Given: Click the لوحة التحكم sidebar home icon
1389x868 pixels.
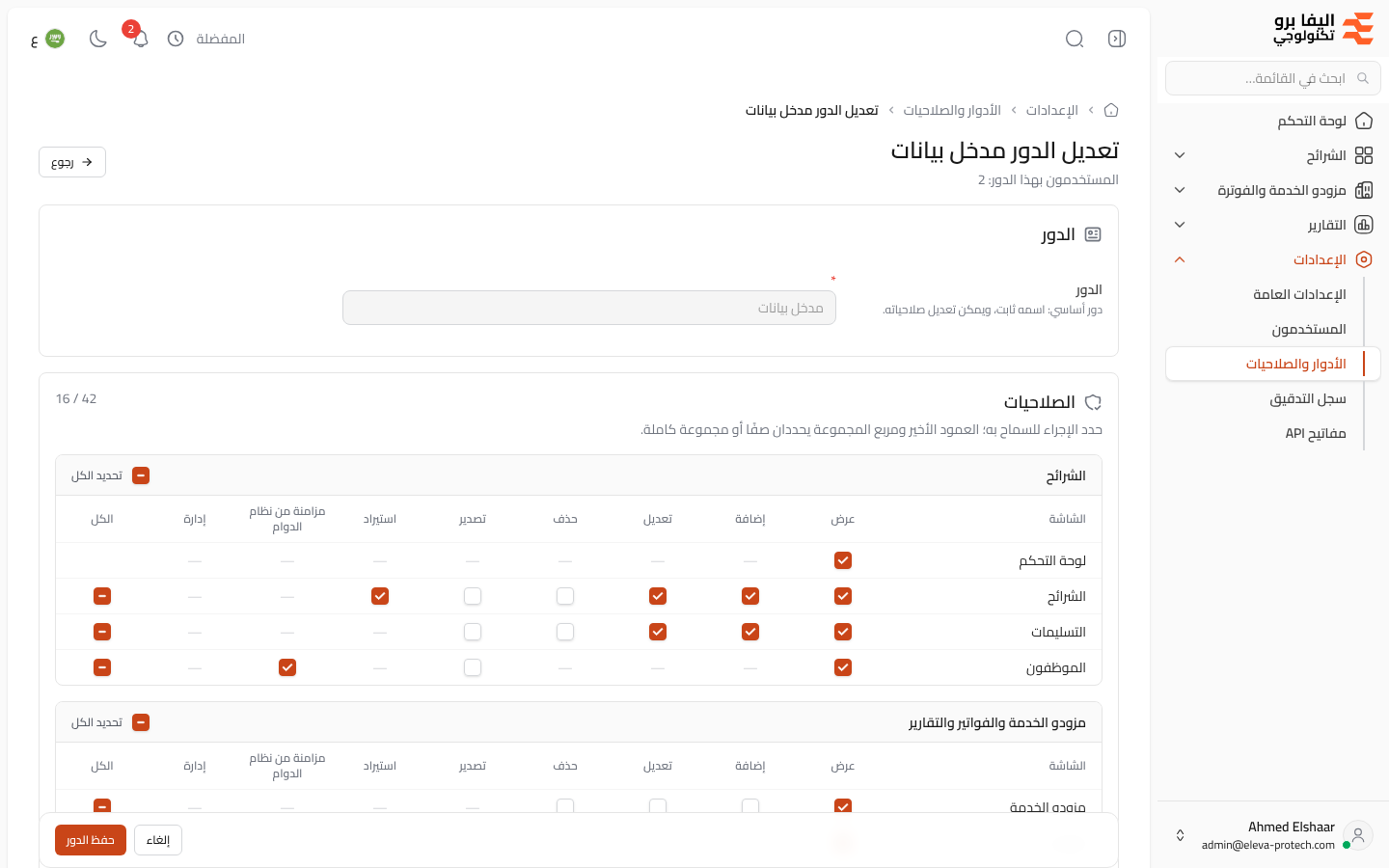Looking at the screenshot, I should 1364,121.
